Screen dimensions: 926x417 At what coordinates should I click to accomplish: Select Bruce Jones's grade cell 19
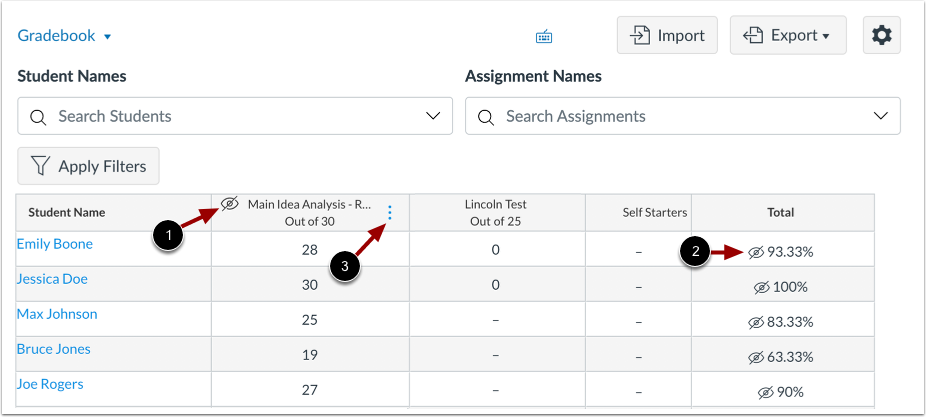click(310, 355)
